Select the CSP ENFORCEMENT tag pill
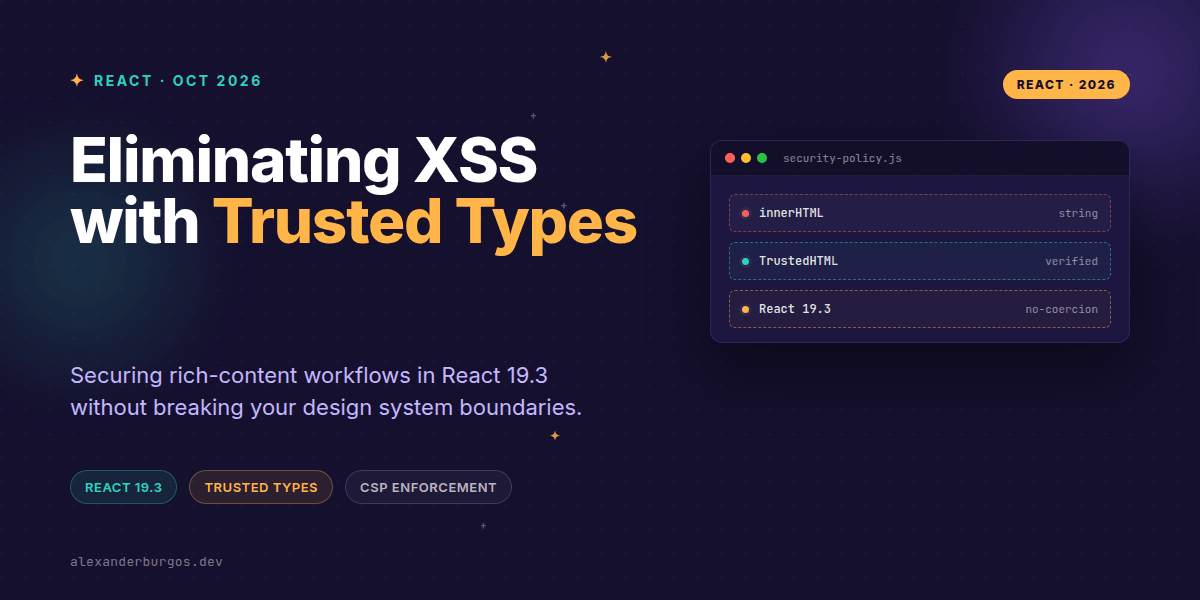This screenshot has width=1200, height=600. pyautogui.click(x=428, y=487)
